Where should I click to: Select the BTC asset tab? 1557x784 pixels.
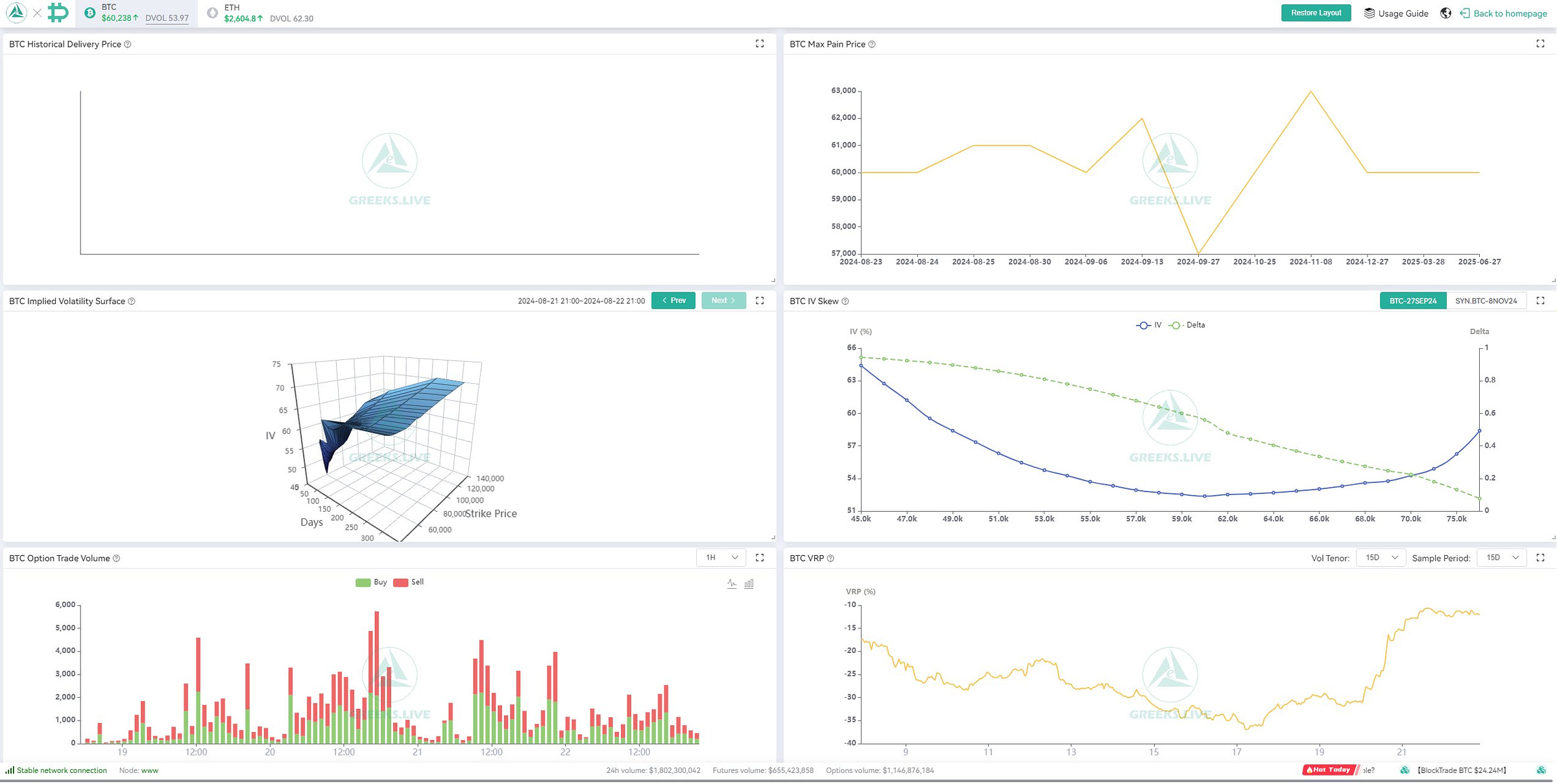coord(138,13)
